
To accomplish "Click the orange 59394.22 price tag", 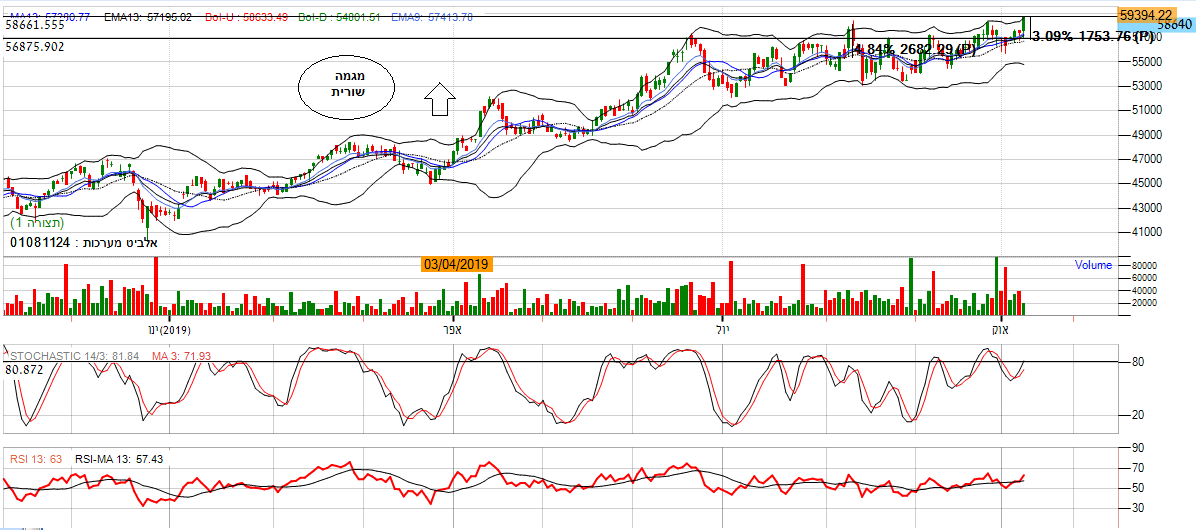I will 1146,15.
